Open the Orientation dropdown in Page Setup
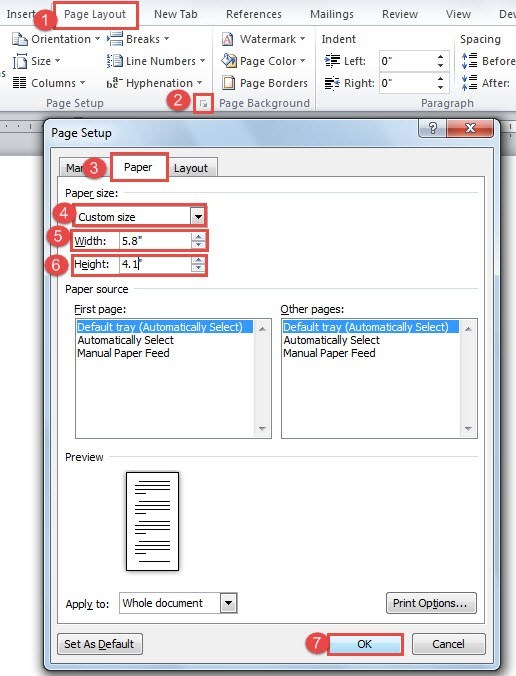The image size is (516, 676). [x=56, y=39]
